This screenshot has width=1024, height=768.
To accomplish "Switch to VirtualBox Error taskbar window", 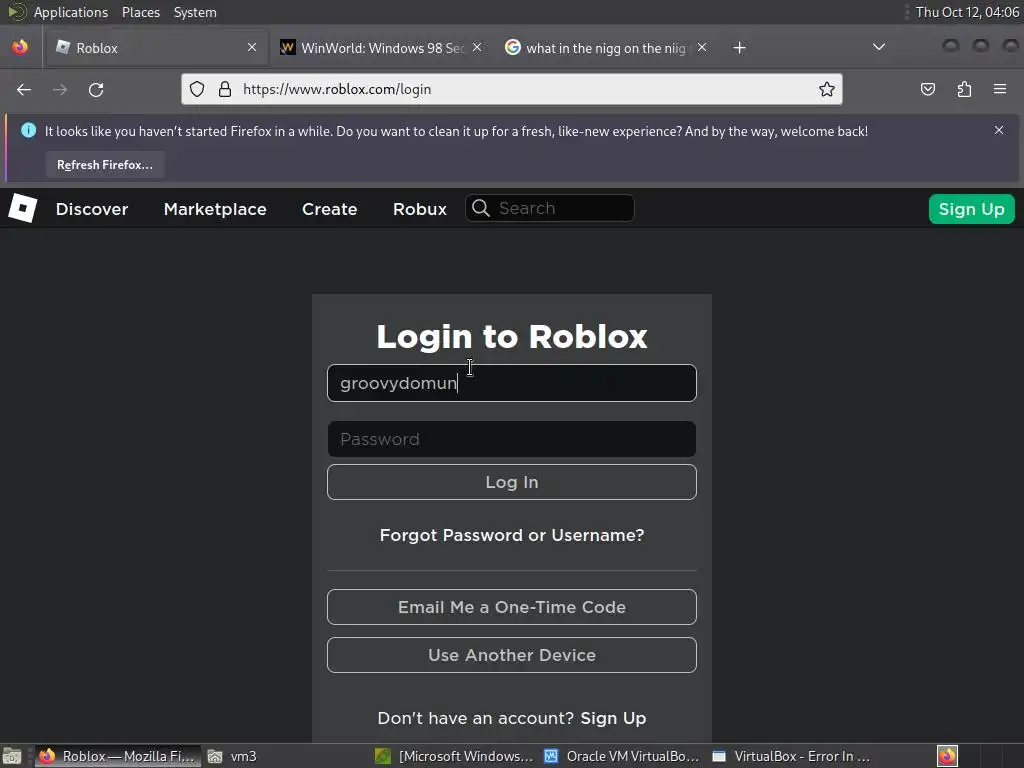I will click(x=792, y=756).
